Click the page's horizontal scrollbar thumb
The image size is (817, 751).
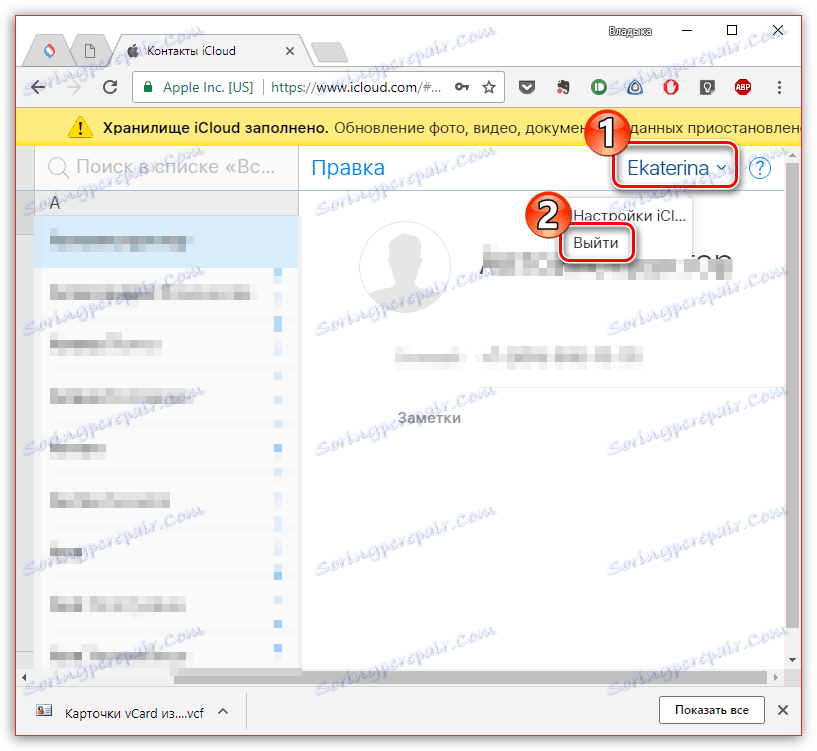pyautogui.click(x=470, y=678)
